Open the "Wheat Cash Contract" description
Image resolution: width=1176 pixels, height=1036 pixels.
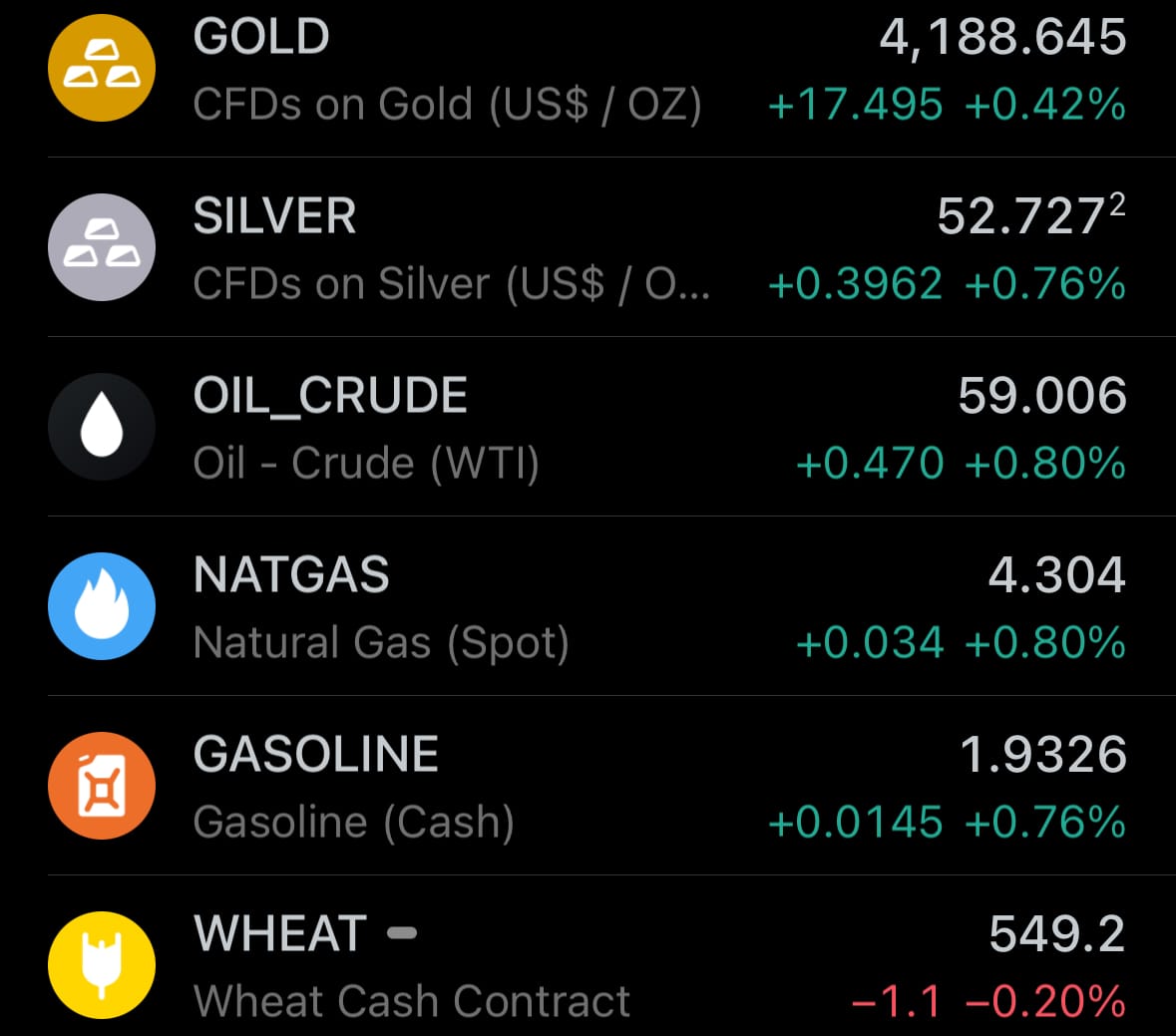[x=412, y=1001]
